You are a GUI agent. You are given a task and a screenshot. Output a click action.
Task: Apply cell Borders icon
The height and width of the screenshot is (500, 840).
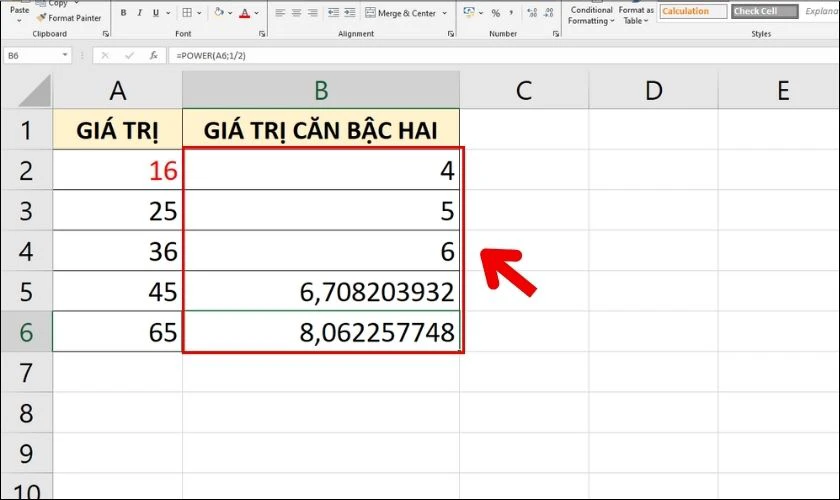coord(187,12)
